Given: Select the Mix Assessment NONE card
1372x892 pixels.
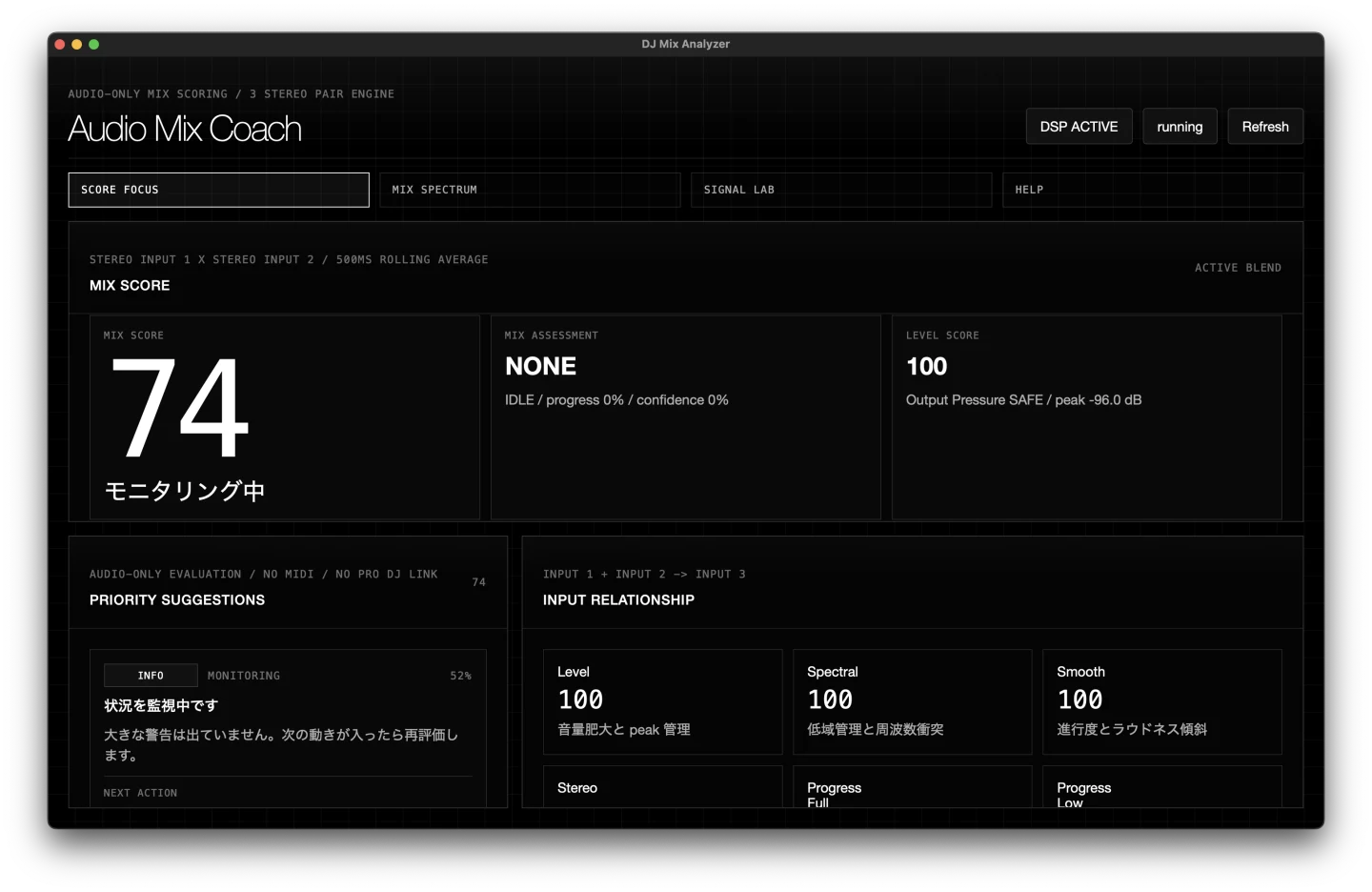Looking at the screenshot, I should click(685, 417).
